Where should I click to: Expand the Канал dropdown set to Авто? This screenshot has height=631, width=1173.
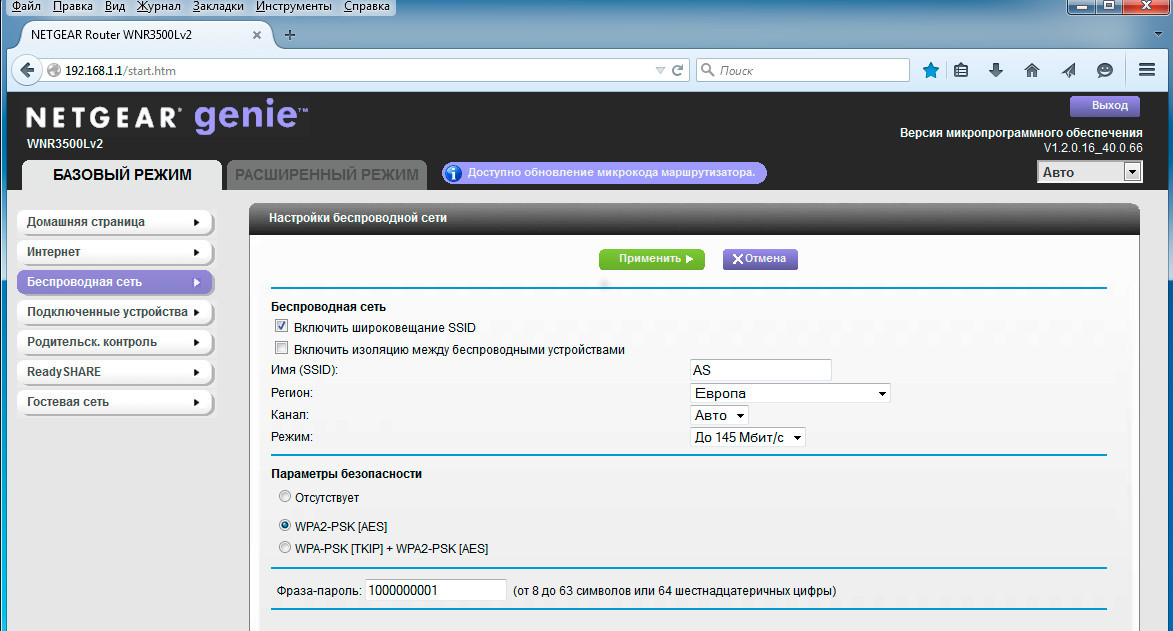pyautogui.click(x=719, y=415)
